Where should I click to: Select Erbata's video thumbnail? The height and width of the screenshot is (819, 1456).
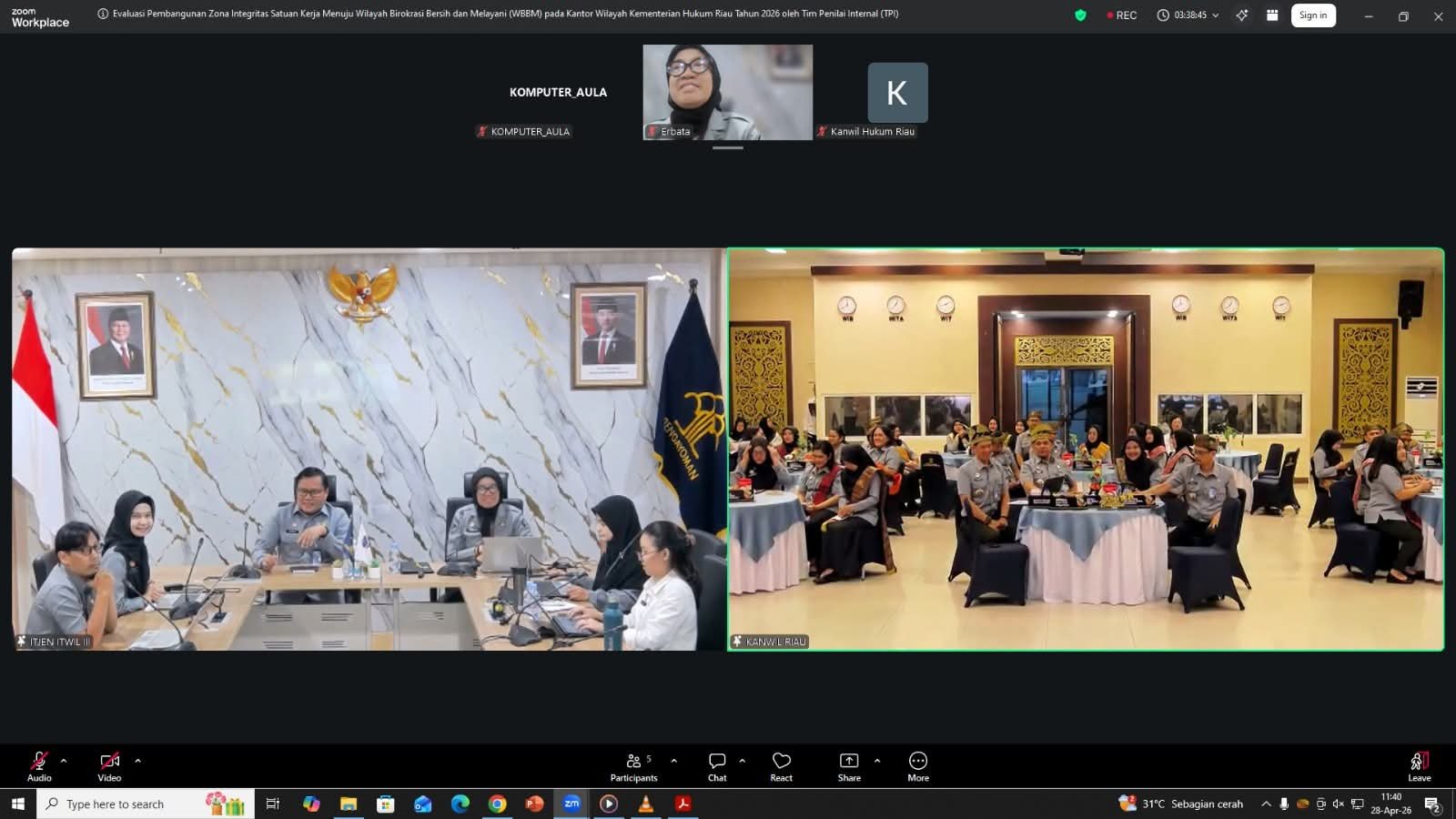727,92
